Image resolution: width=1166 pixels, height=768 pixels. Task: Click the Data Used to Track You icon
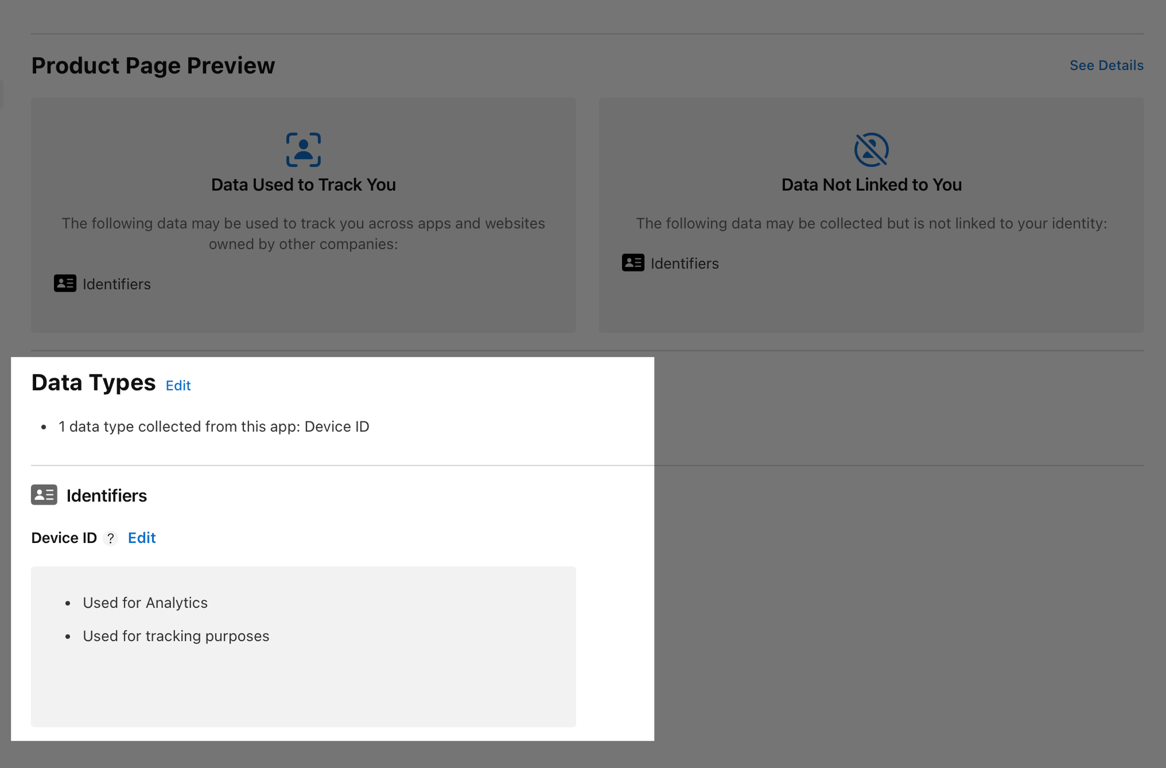(303, 149)
